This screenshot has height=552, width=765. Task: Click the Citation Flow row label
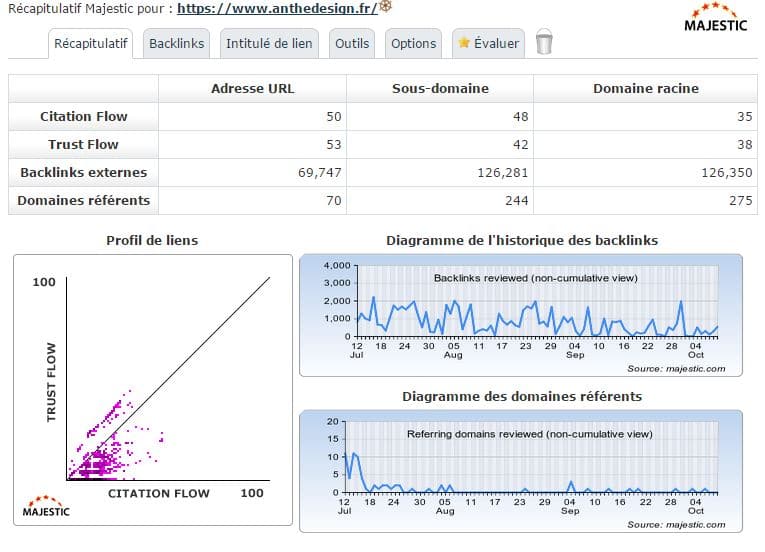tap(83, 117)
